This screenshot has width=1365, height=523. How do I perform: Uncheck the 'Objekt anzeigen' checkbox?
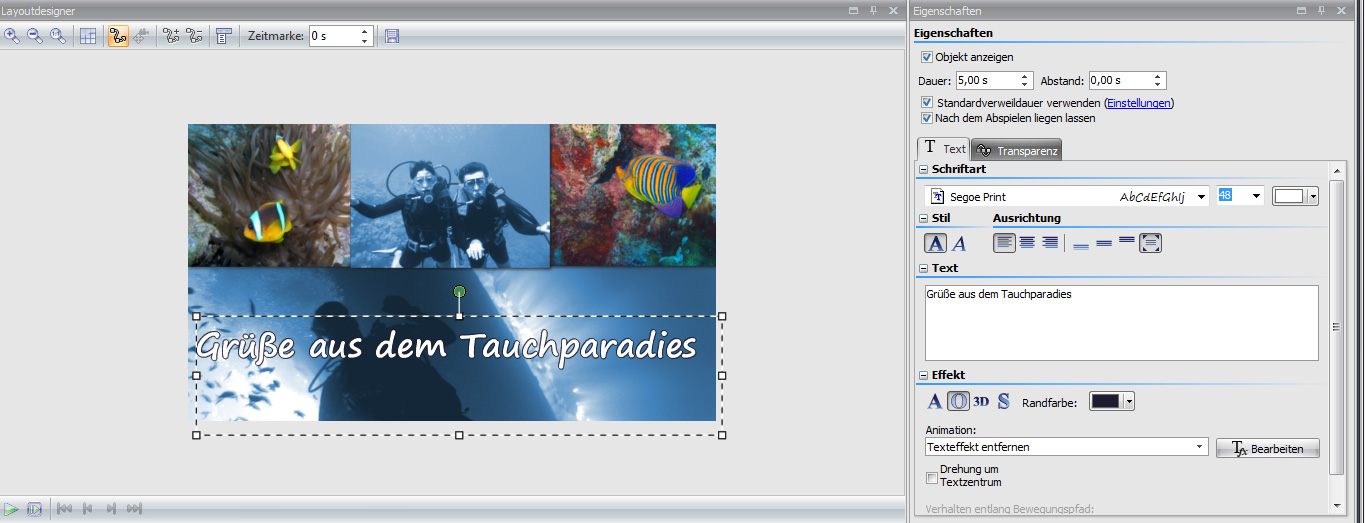[927, 57]
